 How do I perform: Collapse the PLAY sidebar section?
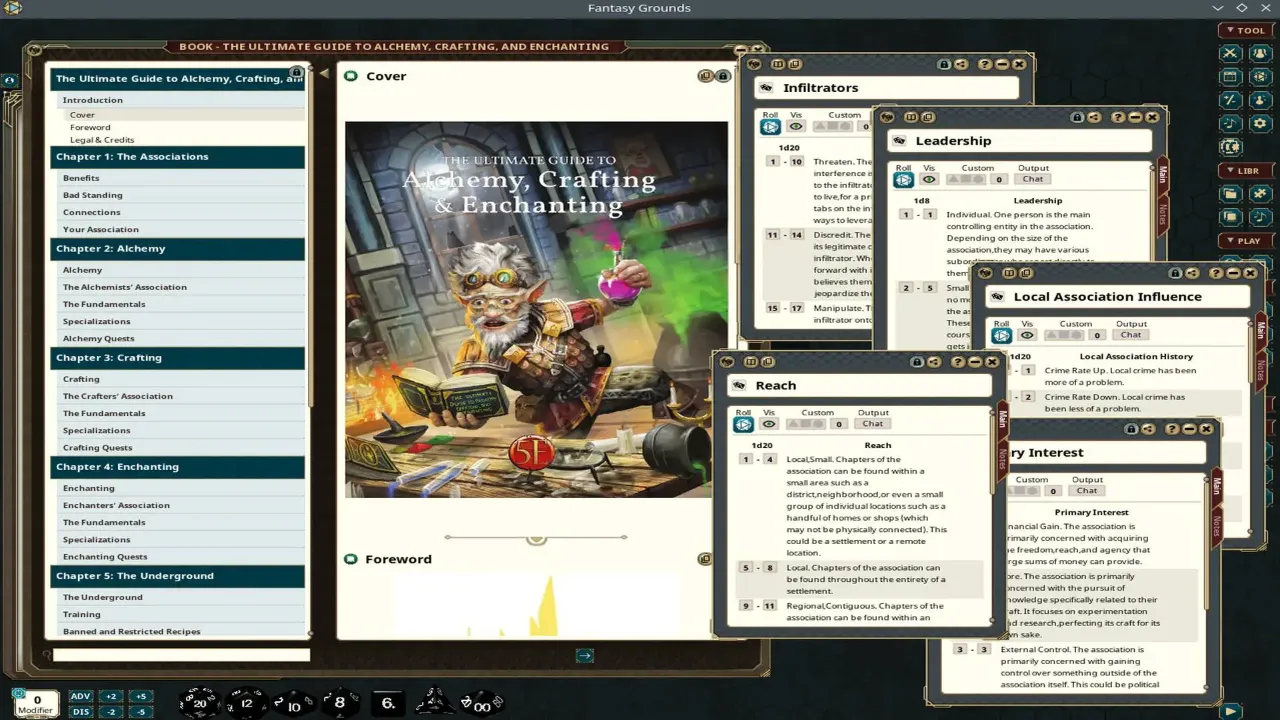point(1244,241)
